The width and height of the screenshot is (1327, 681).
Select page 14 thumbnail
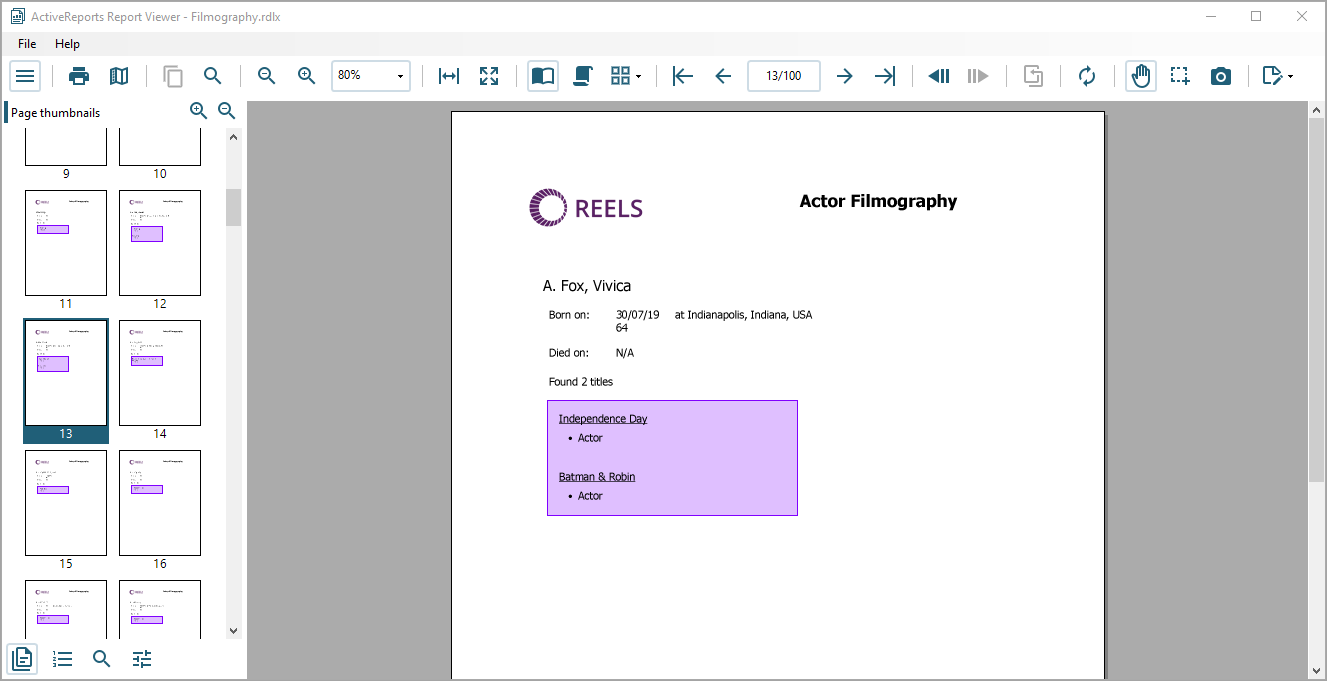tap(160, 373)
